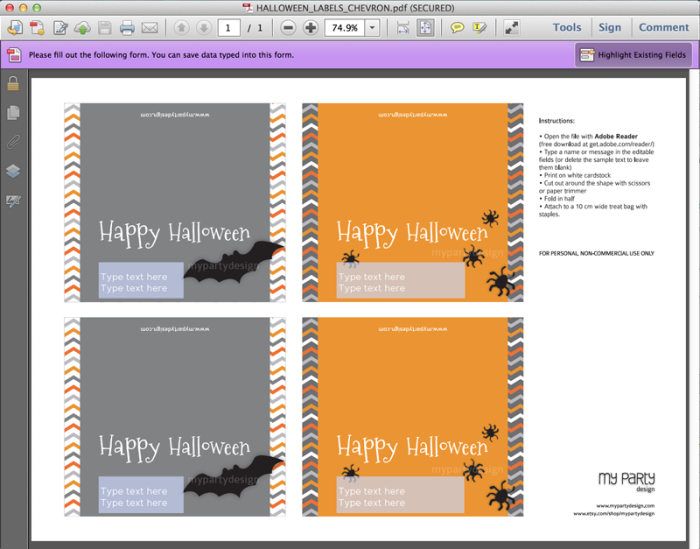Click the Zoom In plus button
The height and width of the screenshot is (549, 700).
click(312, 27)
